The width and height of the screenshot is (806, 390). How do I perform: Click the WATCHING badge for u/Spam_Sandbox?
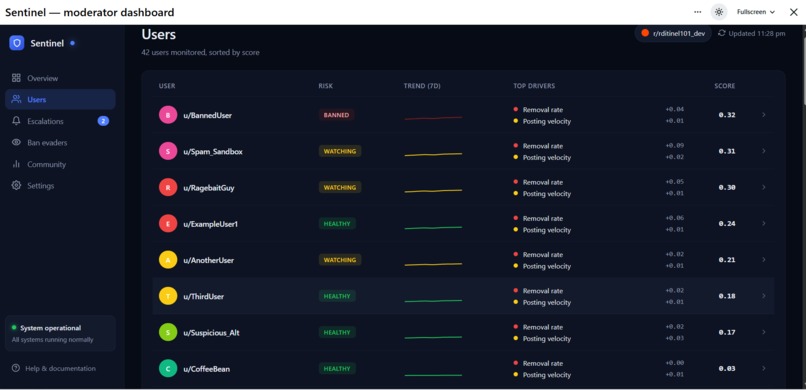tap(340, 151)
